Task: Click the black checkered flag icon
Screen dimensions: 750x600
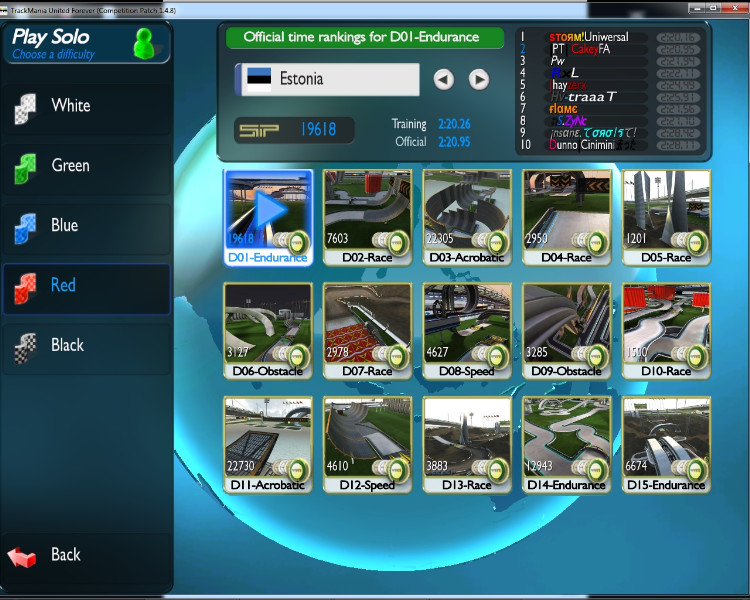Action: [x=24, y=347]
